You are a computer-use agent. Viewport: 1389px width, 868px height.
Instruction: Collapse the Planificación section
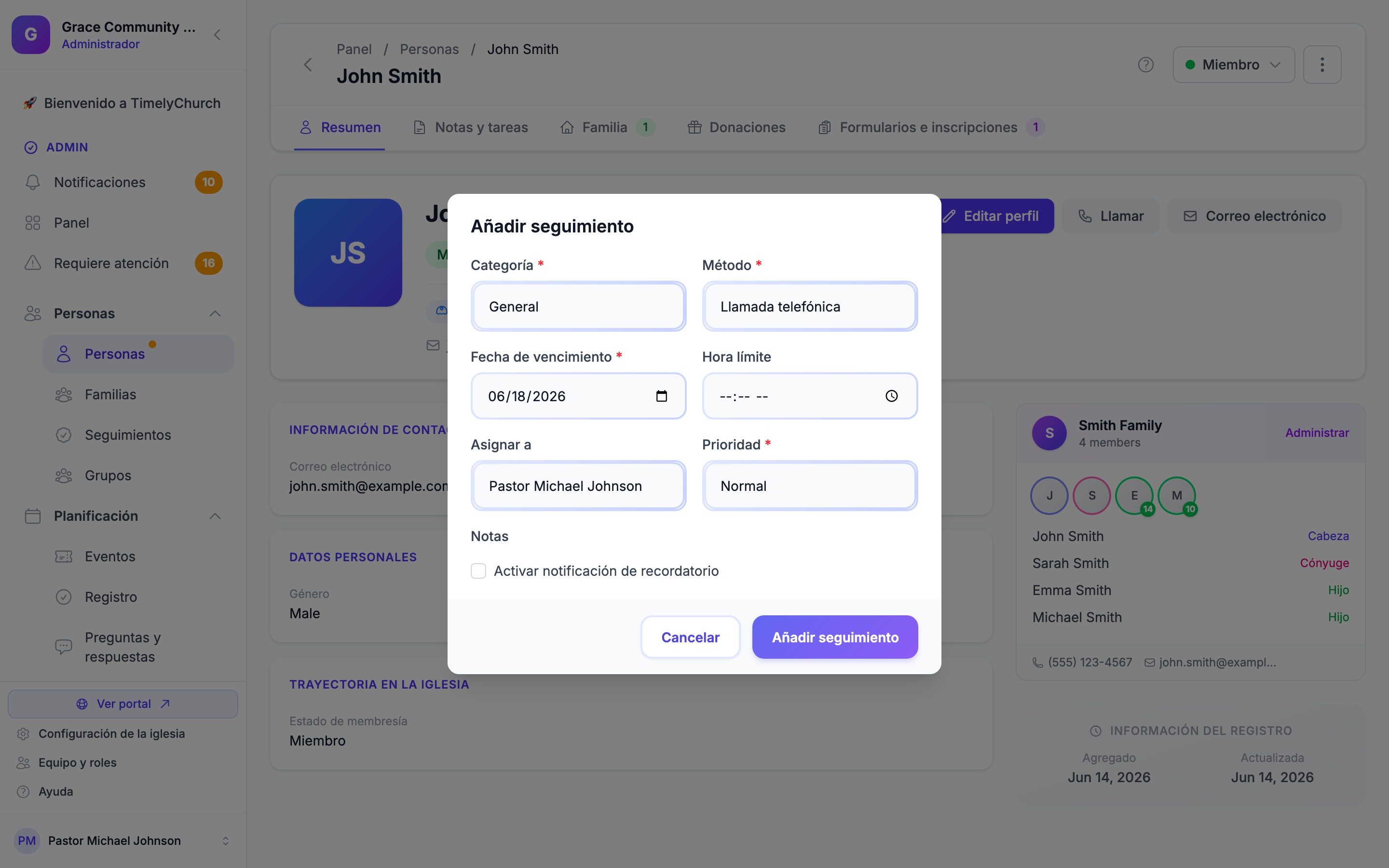point(215,516)
